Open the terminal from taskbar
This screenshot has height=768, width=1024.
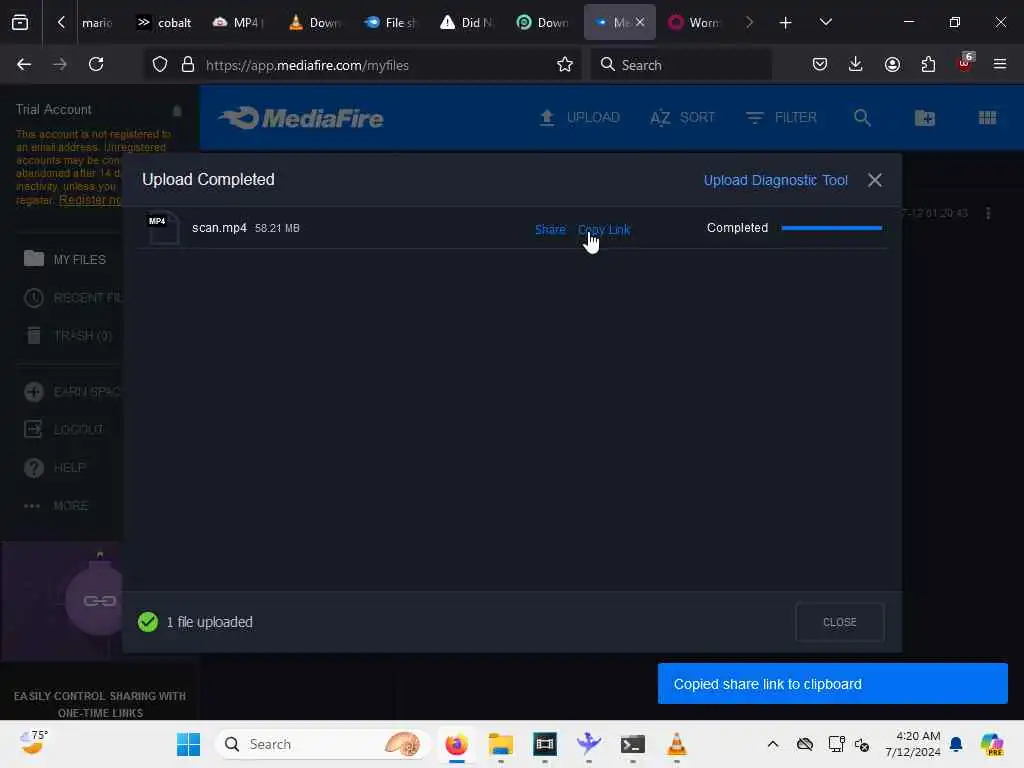pyautogui.click(x=633, y=744)
